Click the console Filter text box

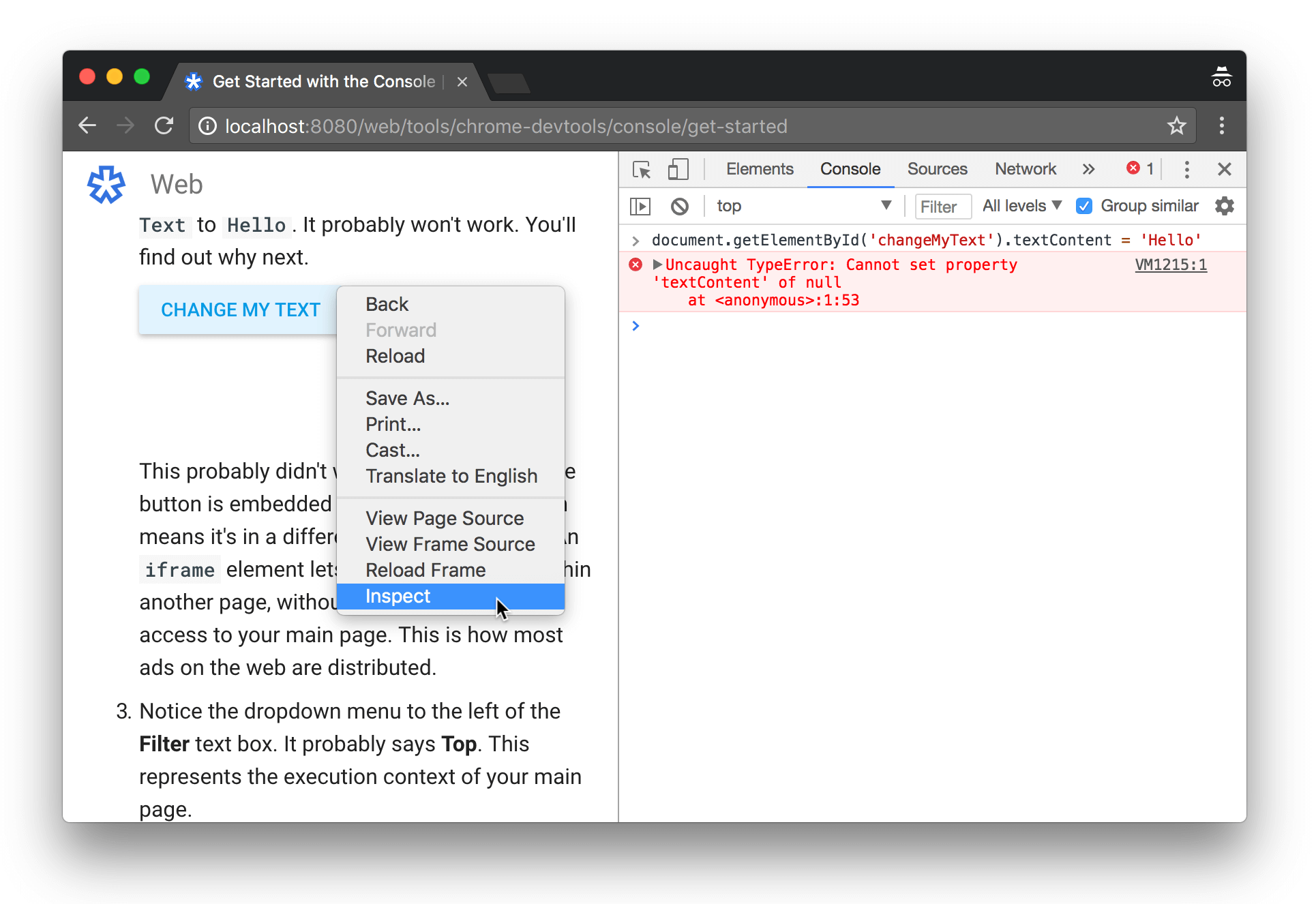click(x=942, y=207)
